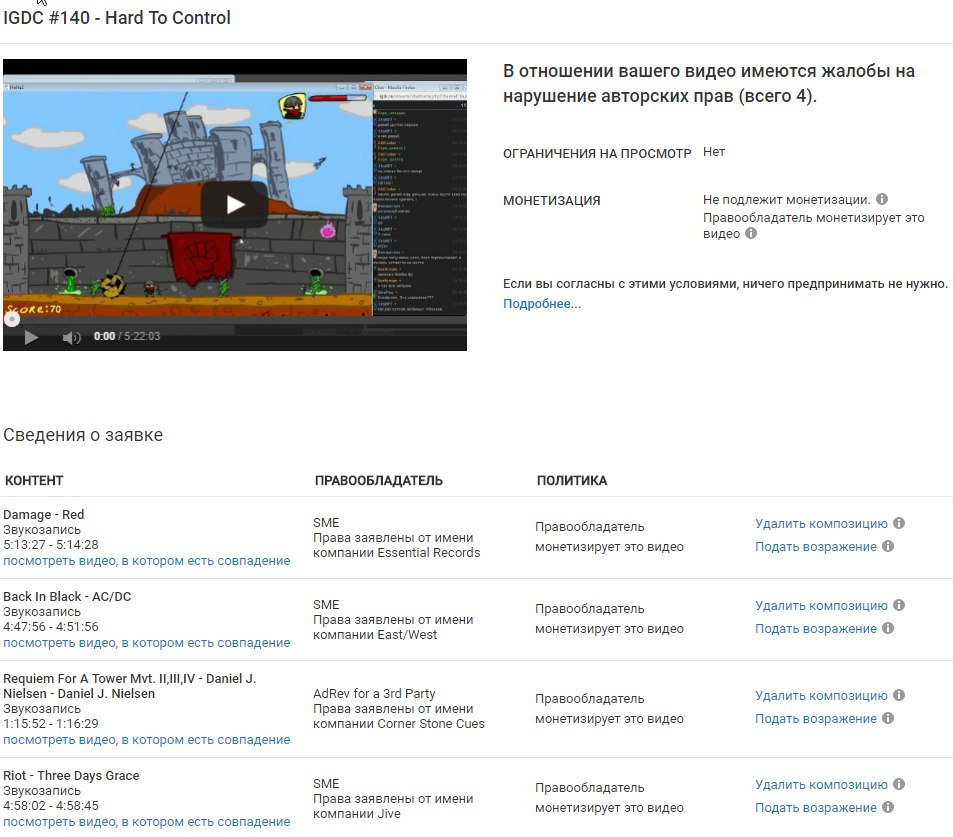The width and height of the screenshot is (953, 837).
Task: Click the time range '5:13:27 - 5:14:28'
Action: tap(50, 545)
